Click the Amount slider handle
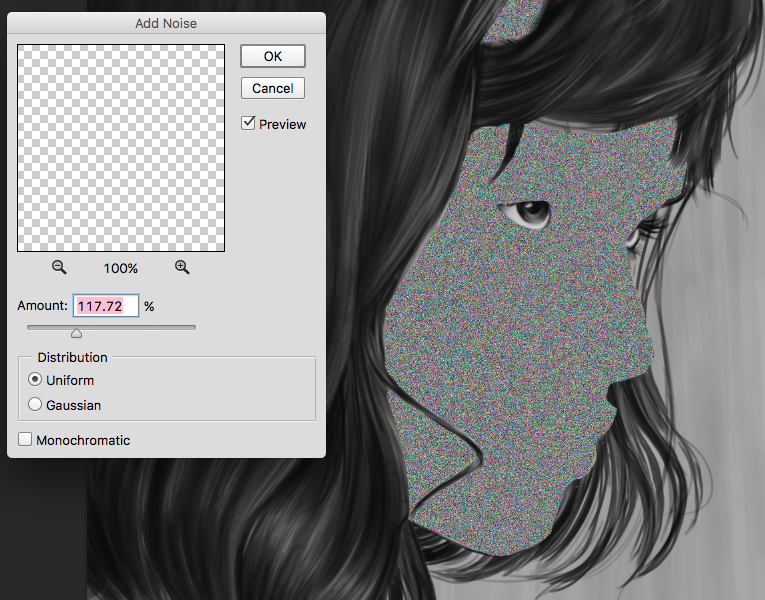This screenshot has width=765, height=600. pyautogui.click(x=76, y=333)
